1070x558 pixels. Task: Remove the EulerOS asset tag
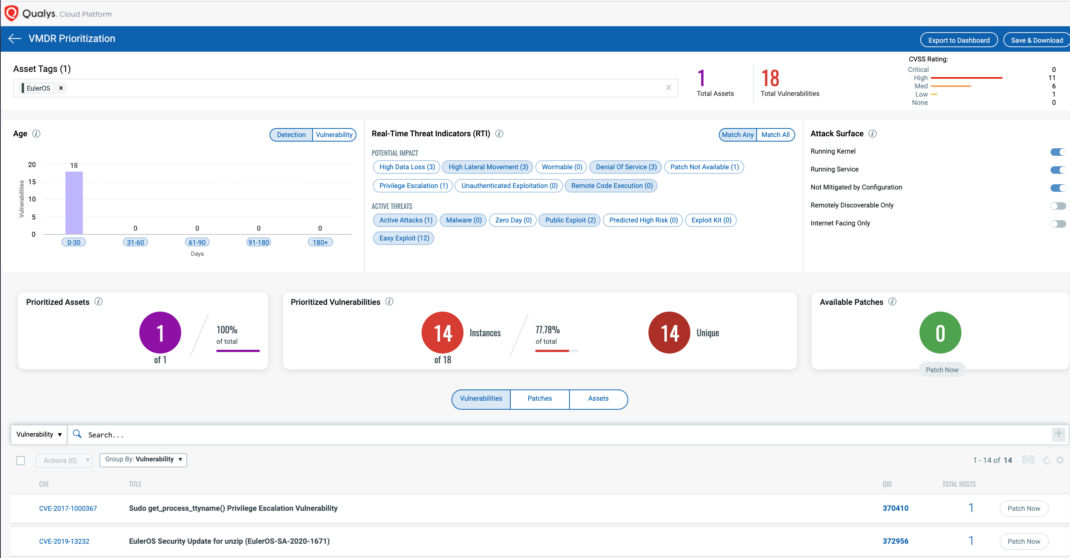pyautogui.click(x=61, y=88)
